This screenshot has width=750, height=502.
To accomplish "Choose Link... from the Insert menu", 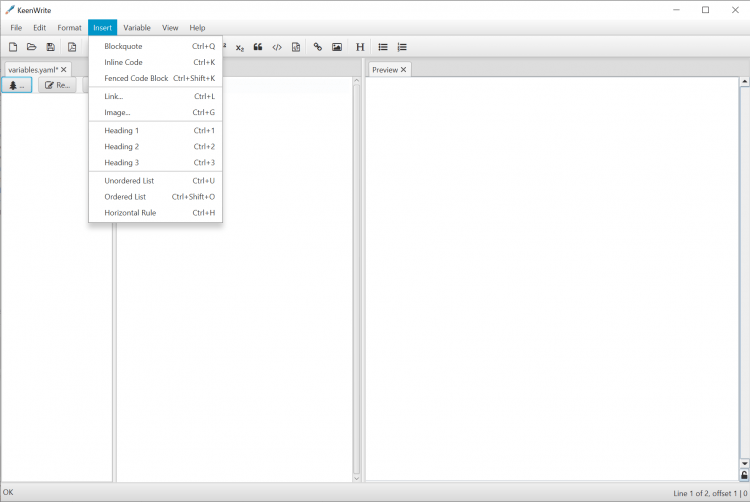I will tap(155, 97).
